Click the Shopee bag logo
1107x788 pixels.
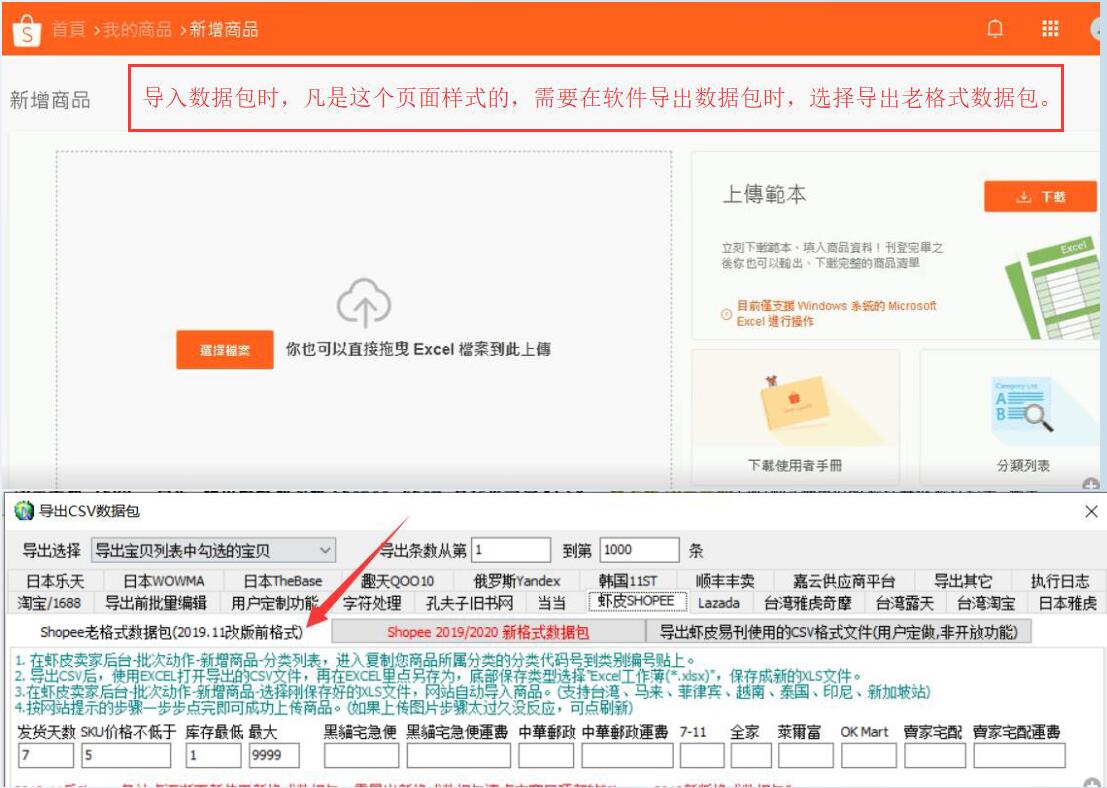[27, 29]
